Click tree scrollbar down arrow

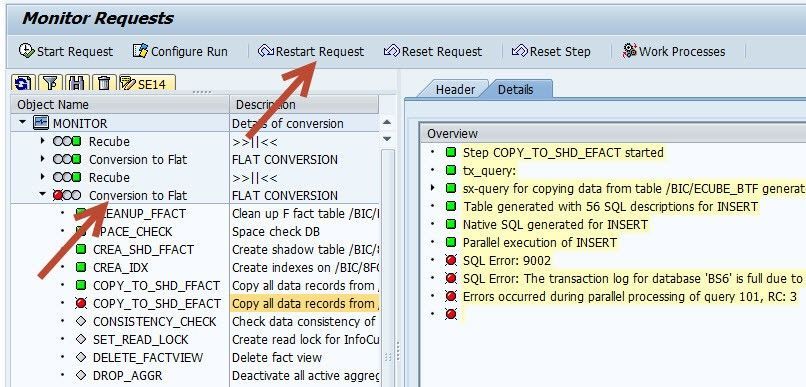tap(387, 139)
